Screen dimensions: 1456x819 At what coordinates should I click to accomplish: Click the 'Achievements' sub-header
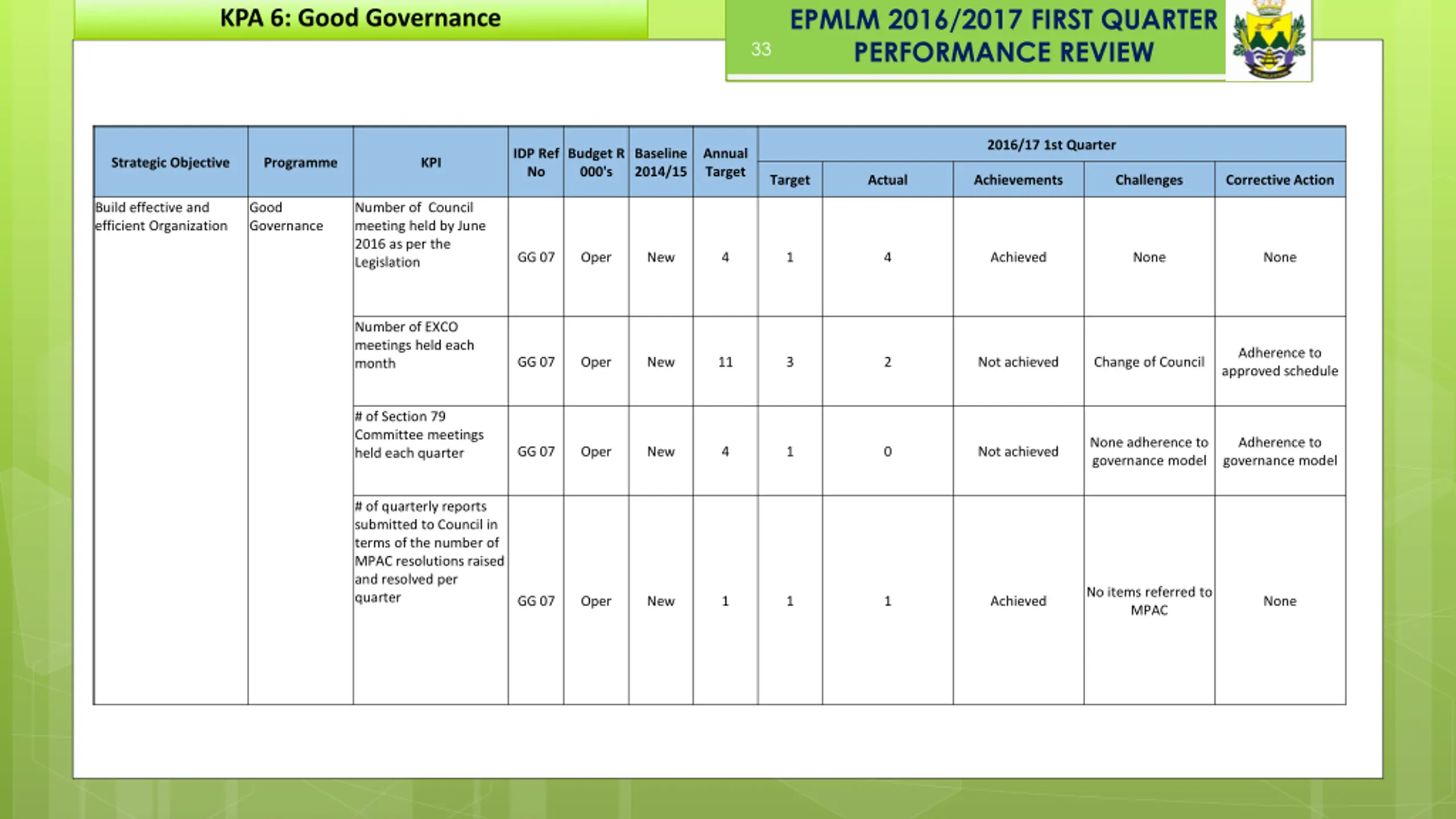point(1018,180)
